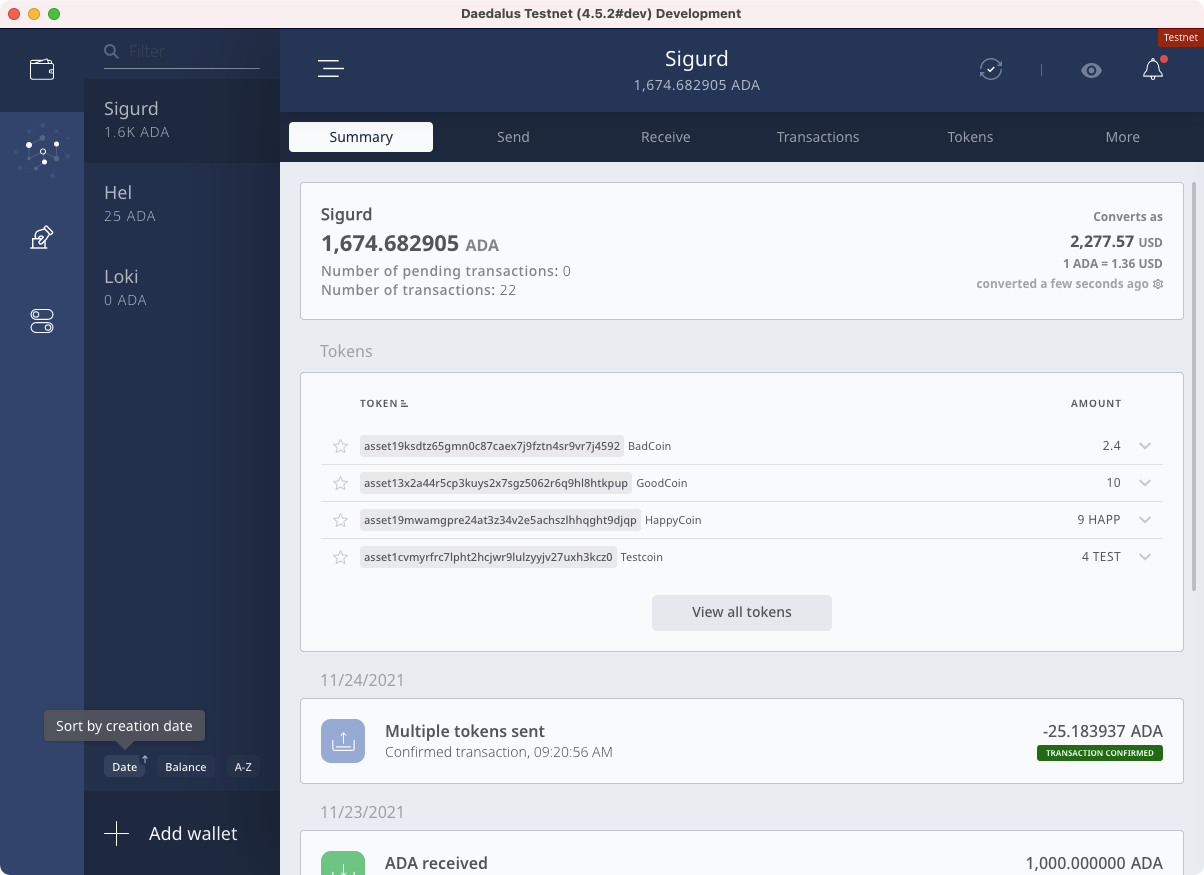Expand the GoodCoin token row
The image size is (1204, 875).
click(x=1145, y=483)
